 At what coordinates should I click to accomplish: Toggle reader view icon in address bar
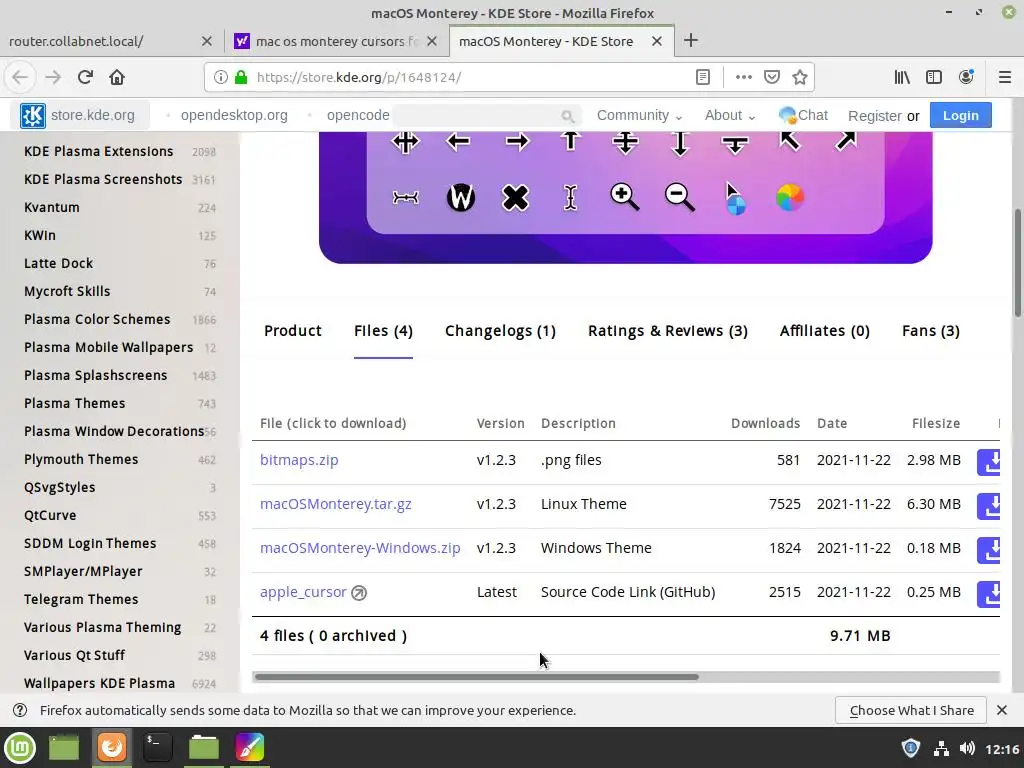tap(703, 77)
